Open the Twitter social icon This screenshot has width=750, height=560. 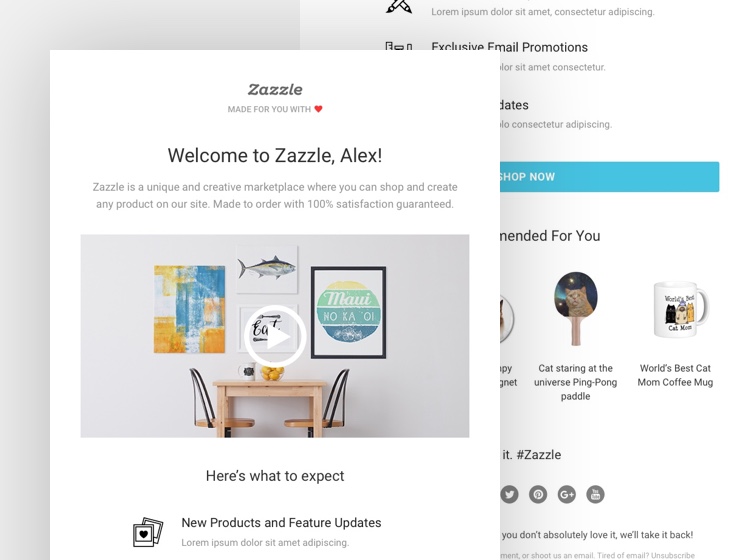[x=509, y=494]
